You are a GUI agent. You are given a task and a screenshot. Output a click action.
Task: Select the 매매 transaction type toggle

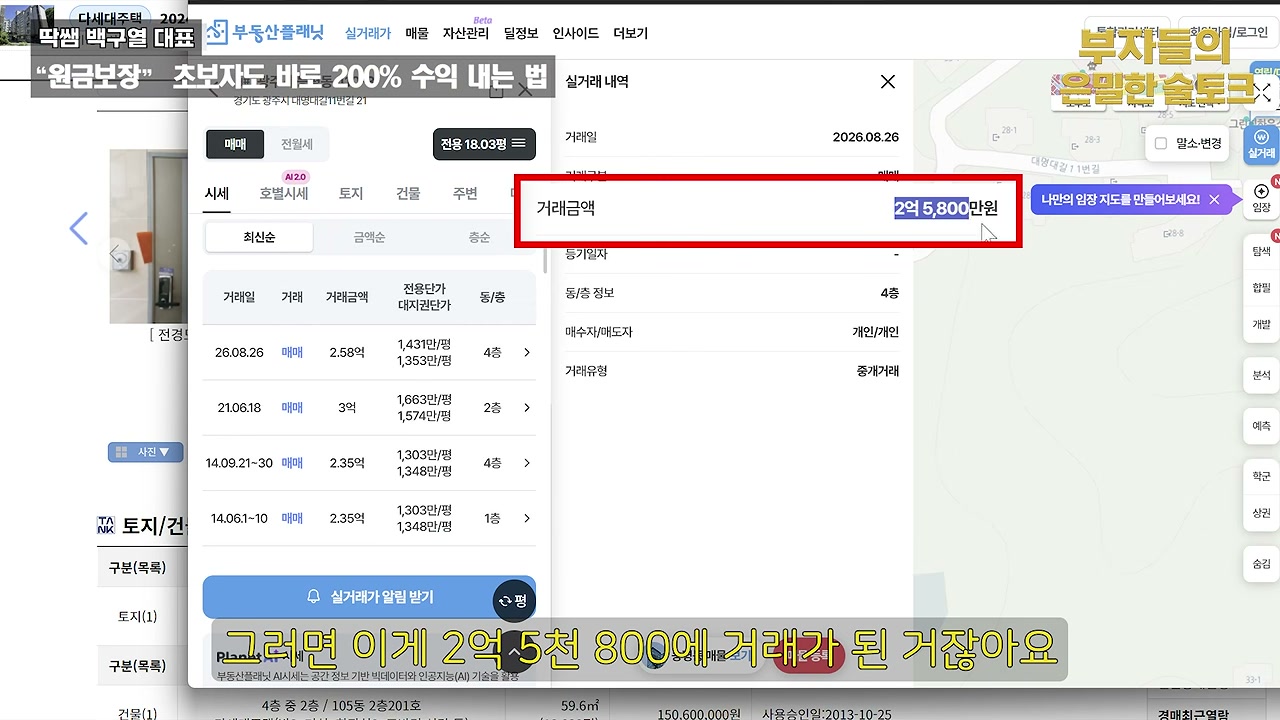235,144
